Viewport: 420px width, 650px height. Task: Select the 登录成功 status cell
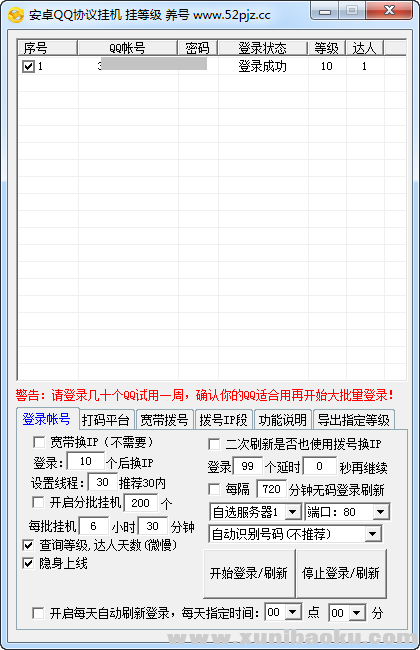(x=262, y=66)
